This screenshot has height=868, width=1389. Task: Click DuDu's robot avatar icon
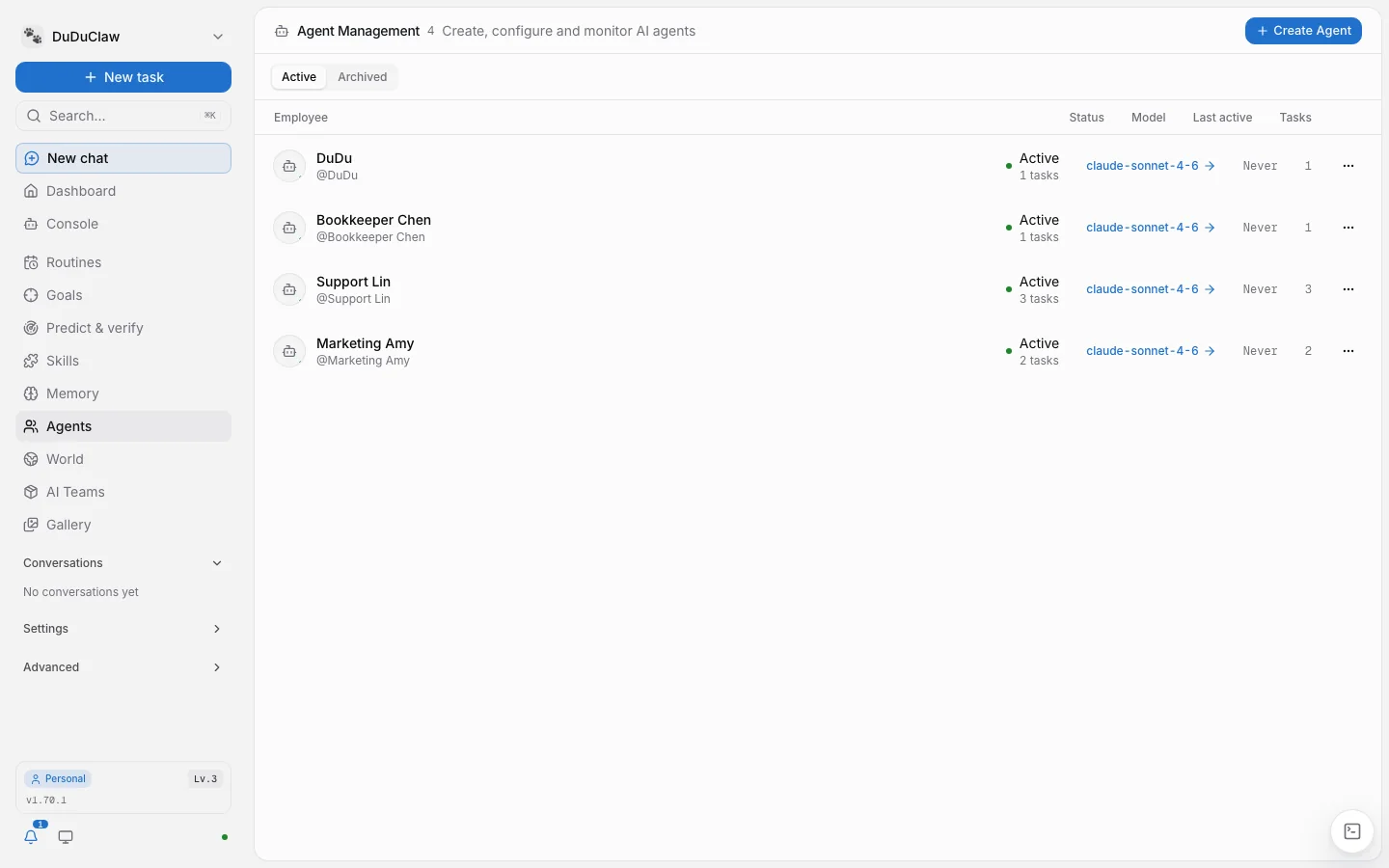[289, 166]
